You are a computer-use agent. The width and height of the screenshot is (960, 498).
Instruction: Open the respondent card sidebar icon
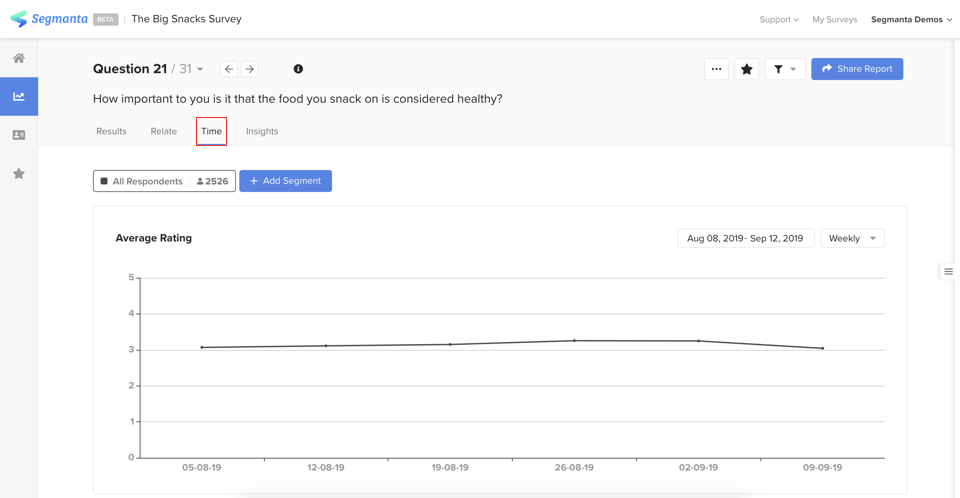click(x=19, y=135)
